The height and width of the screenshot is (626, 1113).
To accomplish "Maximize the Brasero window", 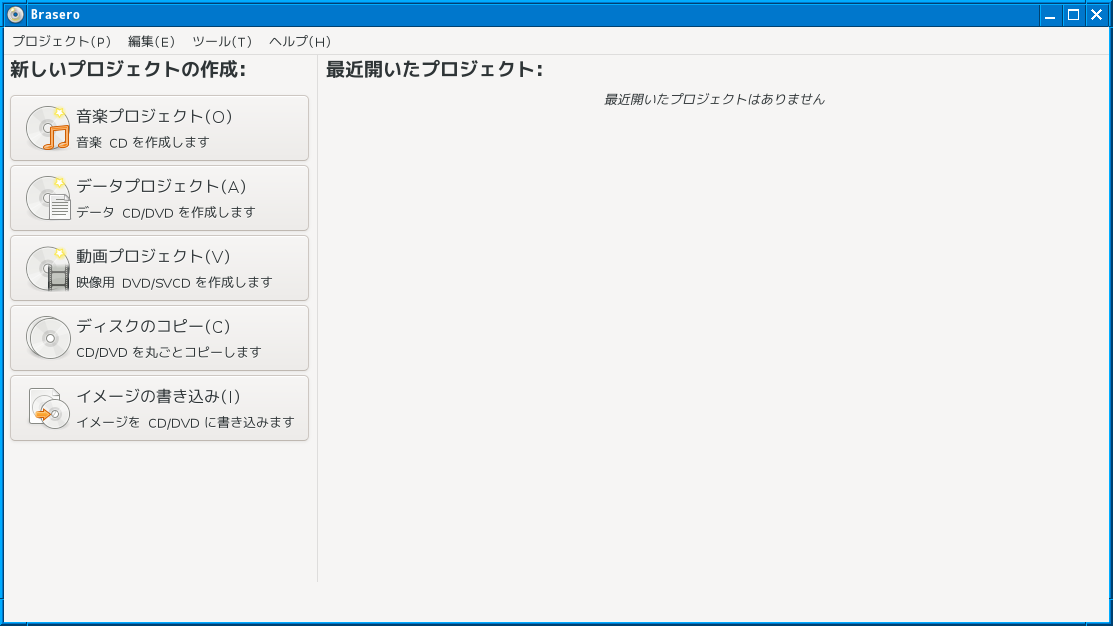I will pos(1073,15).
